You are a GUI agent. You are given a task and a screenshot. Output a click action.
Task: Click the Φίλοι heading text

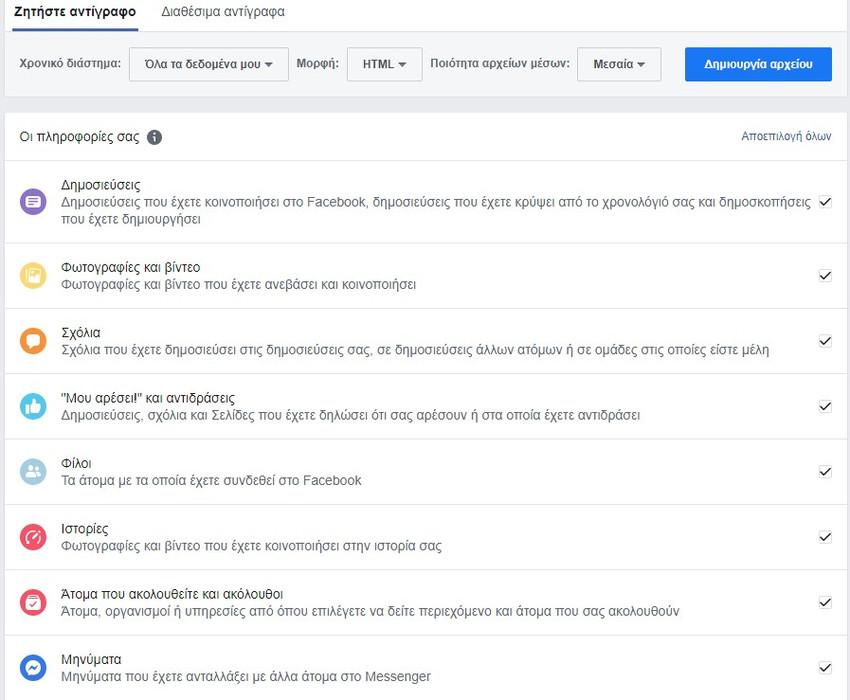point(76,463)
